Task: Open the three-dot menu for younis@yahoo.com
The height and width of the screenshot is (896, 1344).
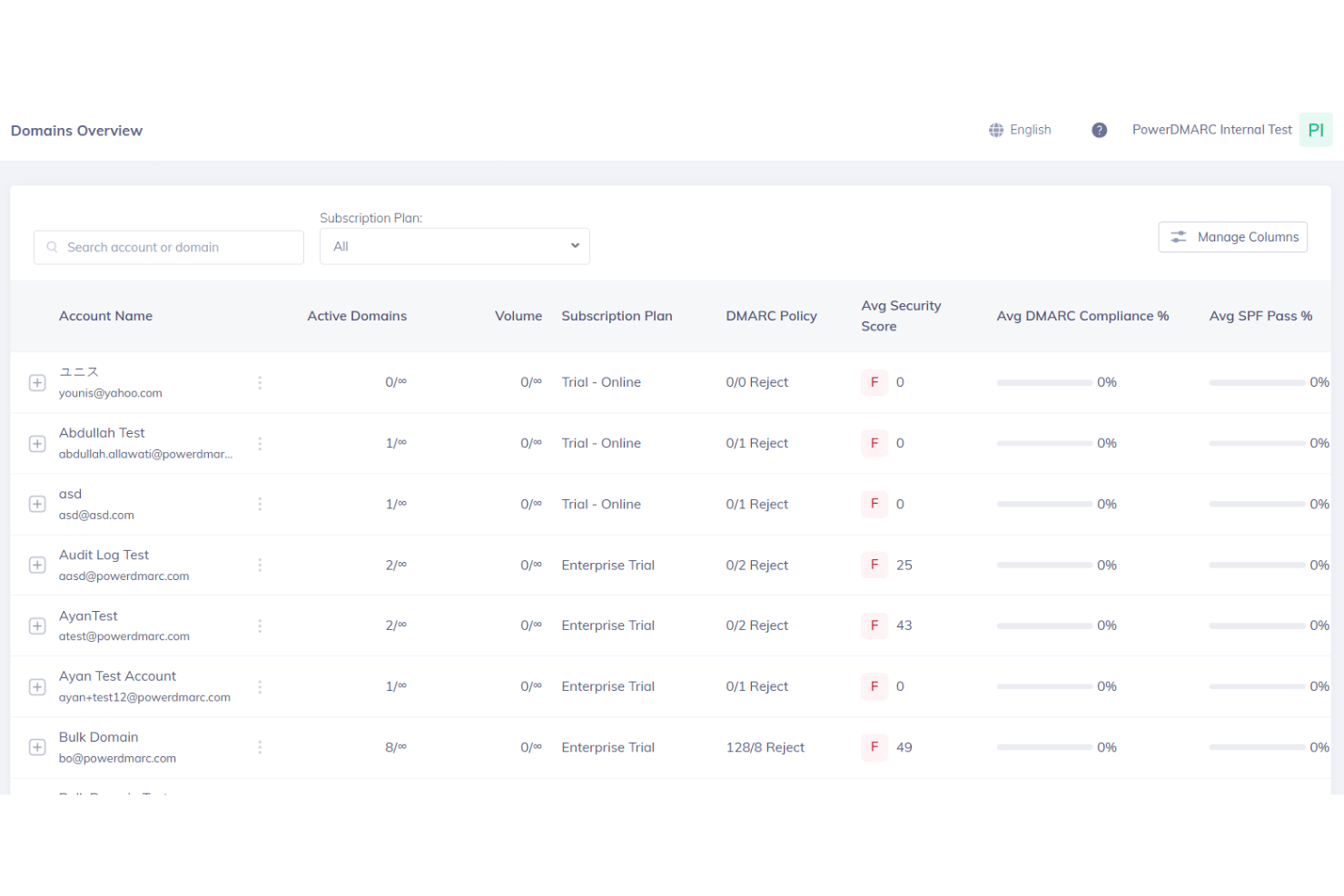Action: (260, 382)
